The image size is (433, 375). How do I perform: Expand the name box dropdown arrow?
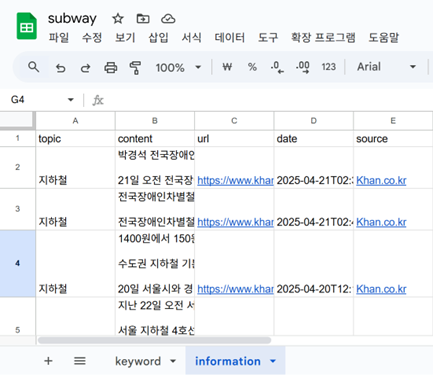click(x=70, y=100)
